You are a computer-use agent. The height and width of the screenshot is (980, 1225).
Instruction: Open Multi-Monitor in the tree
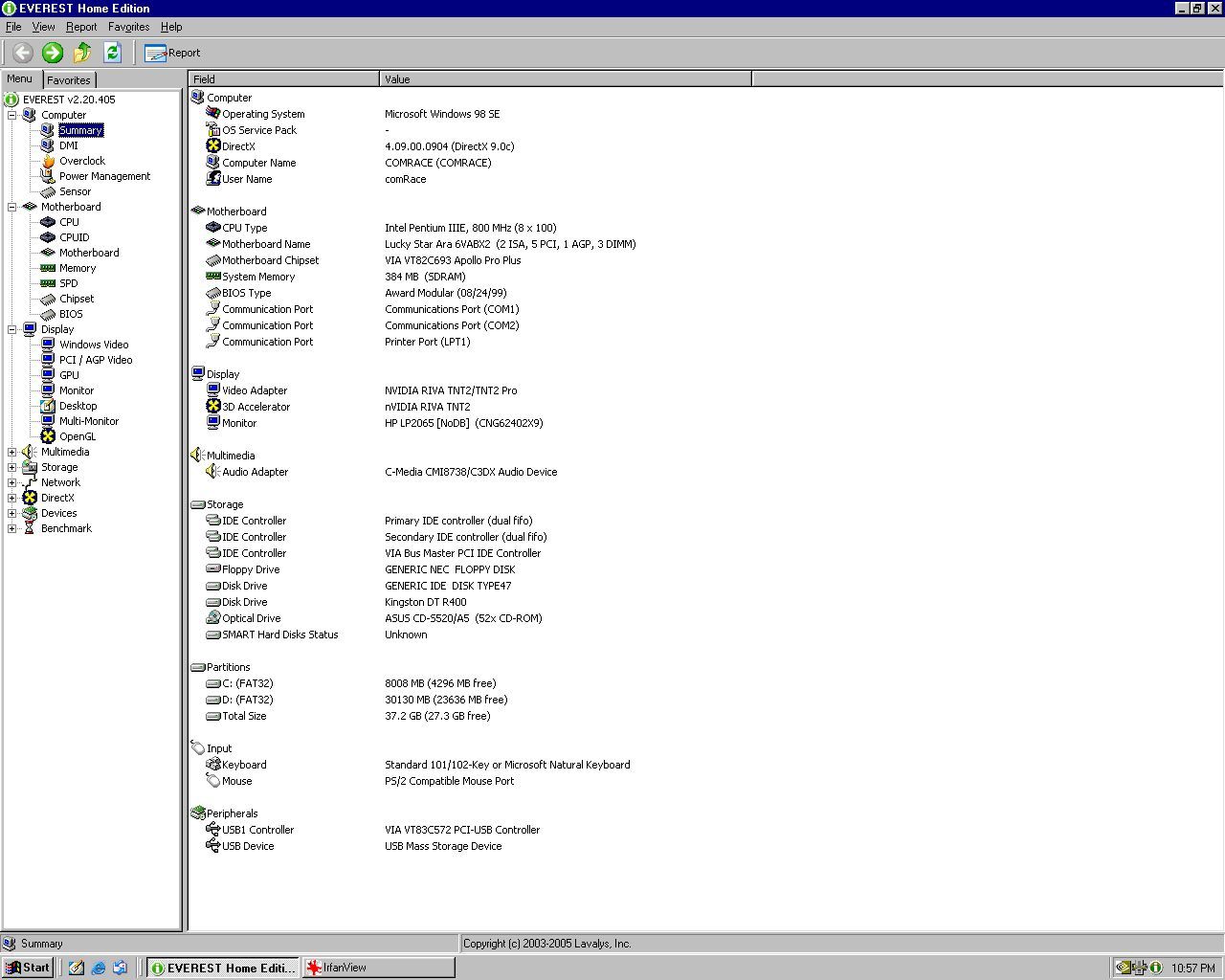88,421
